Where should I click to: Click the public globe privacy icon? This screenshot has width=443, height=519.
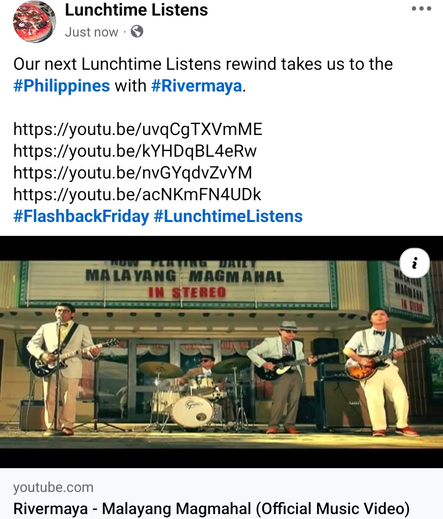click(x=137, y=32)
